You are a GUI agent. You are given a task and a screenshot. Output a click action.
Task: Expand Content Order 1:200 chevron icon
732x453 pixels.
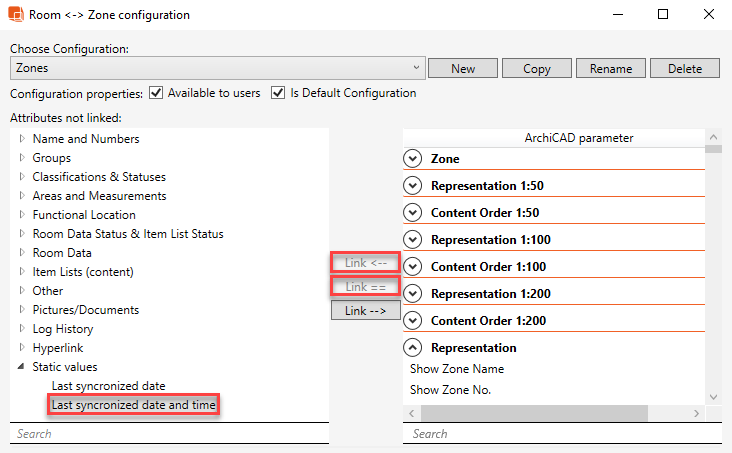pyautogui.click(x=413, y=320)
